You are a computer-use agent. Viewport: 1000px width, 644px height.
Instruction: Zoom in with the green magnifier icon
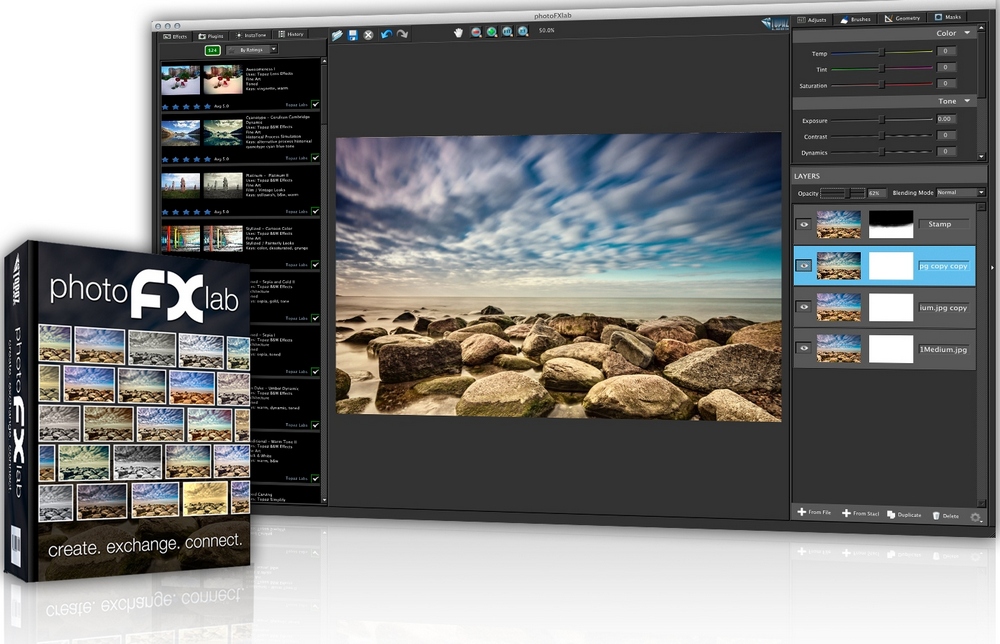coord(492,32)
